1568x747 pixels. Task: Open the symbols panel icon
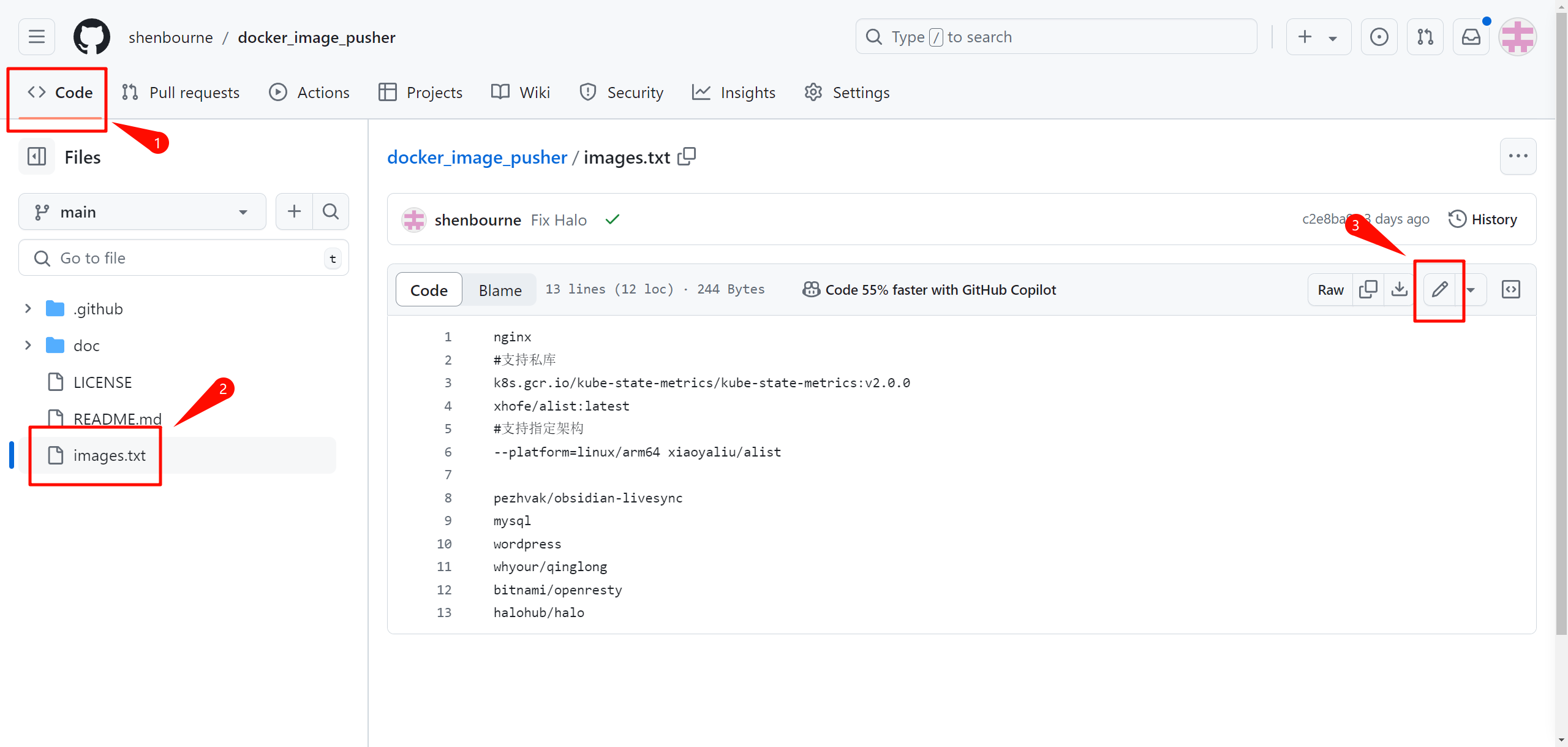(1511, 289)
